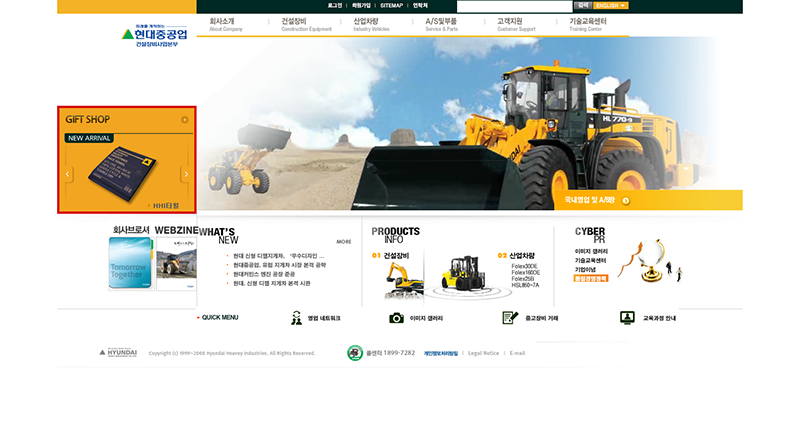Click the 교육과정 안내 quick menu text
This screenshot has height=423, width=800.
659,318
